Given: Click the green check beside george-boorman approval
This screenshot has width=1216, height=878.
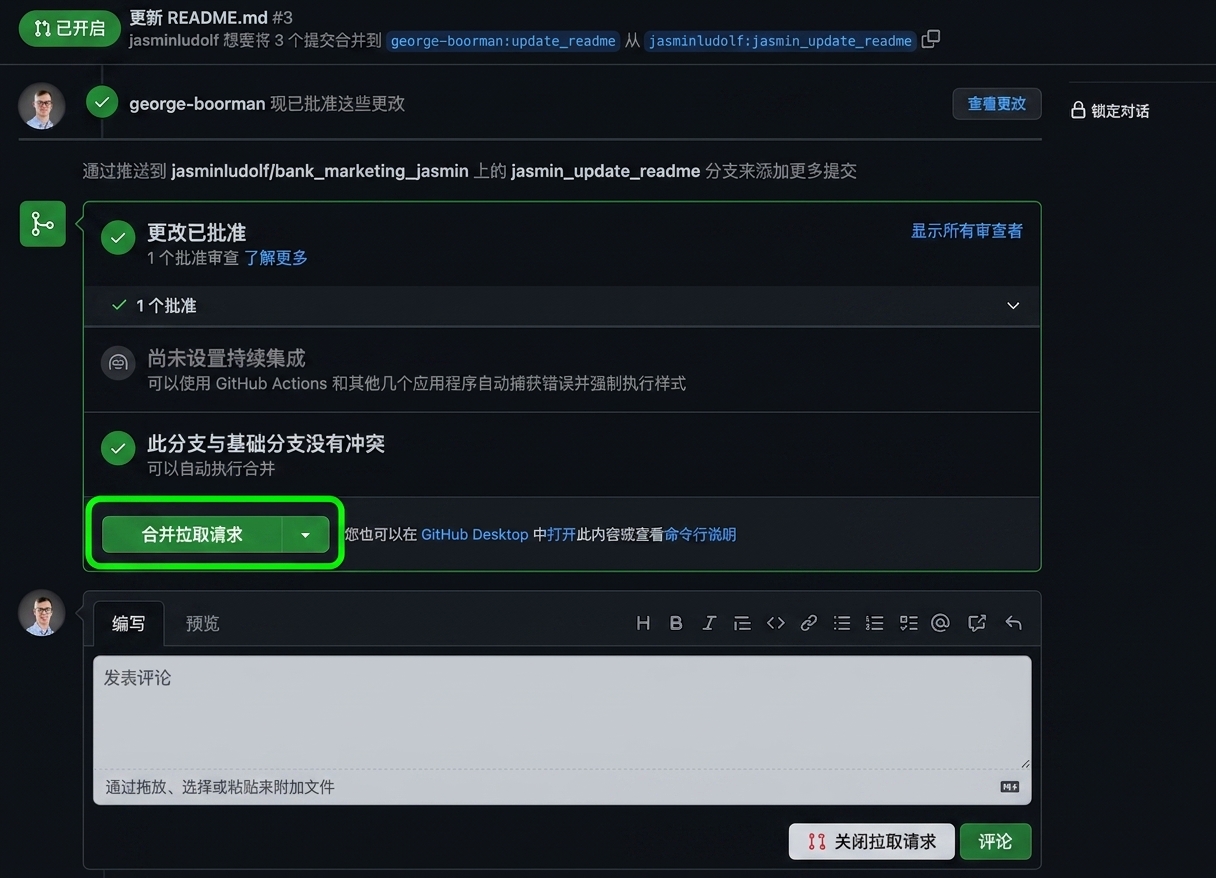Looking at the screenshot, I should pyautogui.click(x=102, y=102).
